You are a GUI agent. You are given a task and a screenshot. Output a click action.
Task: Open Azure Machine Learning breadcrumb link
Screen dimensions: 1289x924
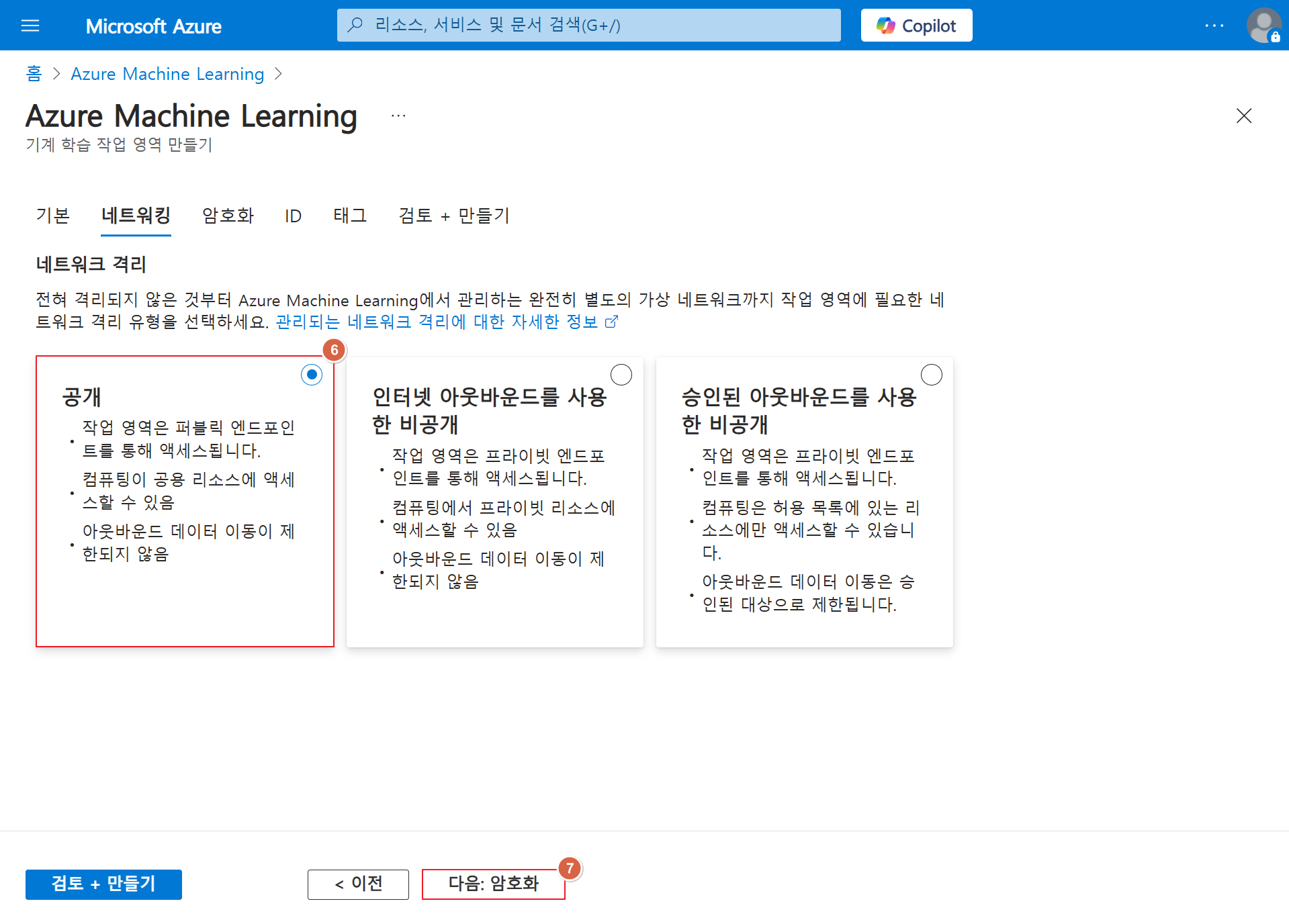(167, 74)
